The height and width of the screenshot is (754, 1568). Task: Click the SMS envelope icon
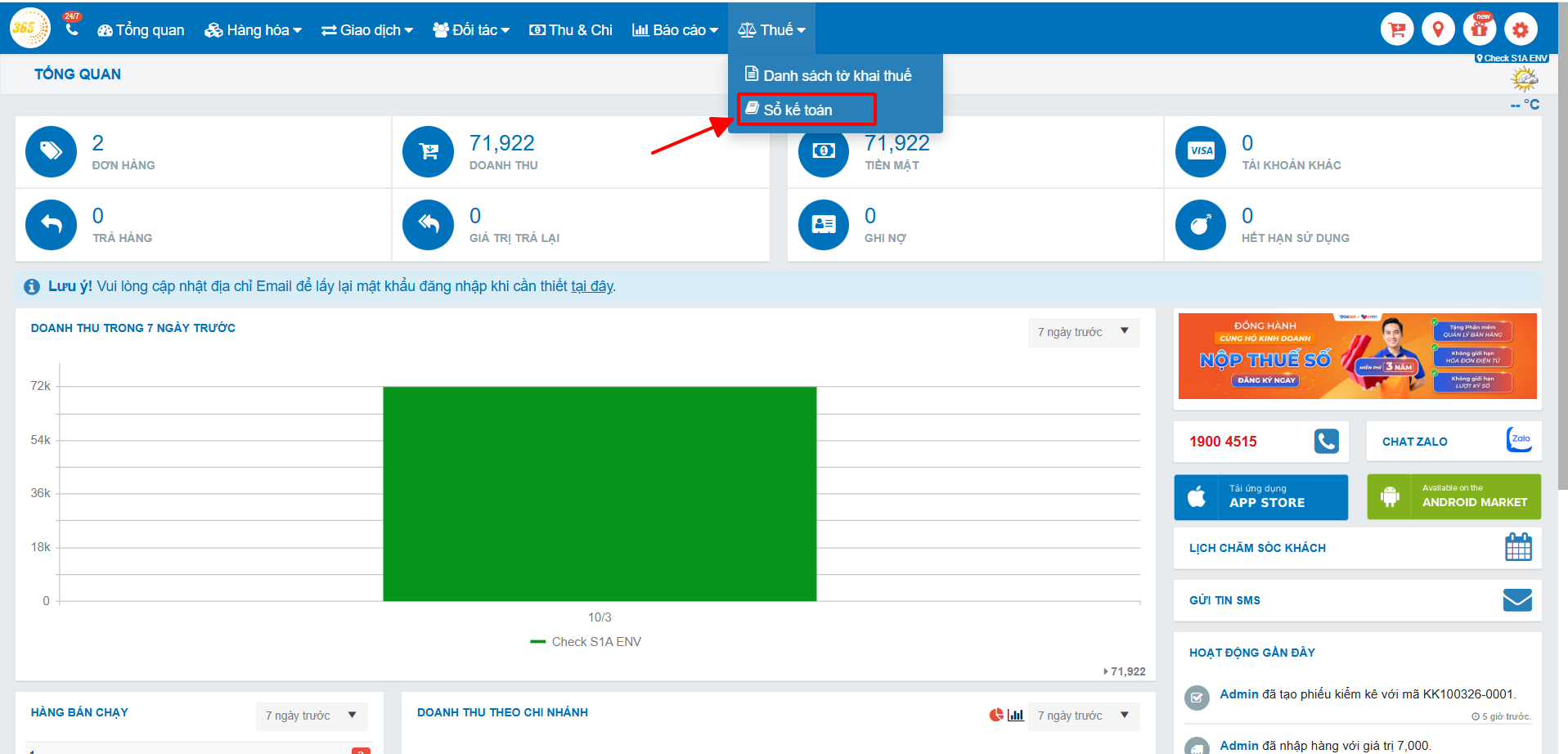click(x=1517, y=599)
